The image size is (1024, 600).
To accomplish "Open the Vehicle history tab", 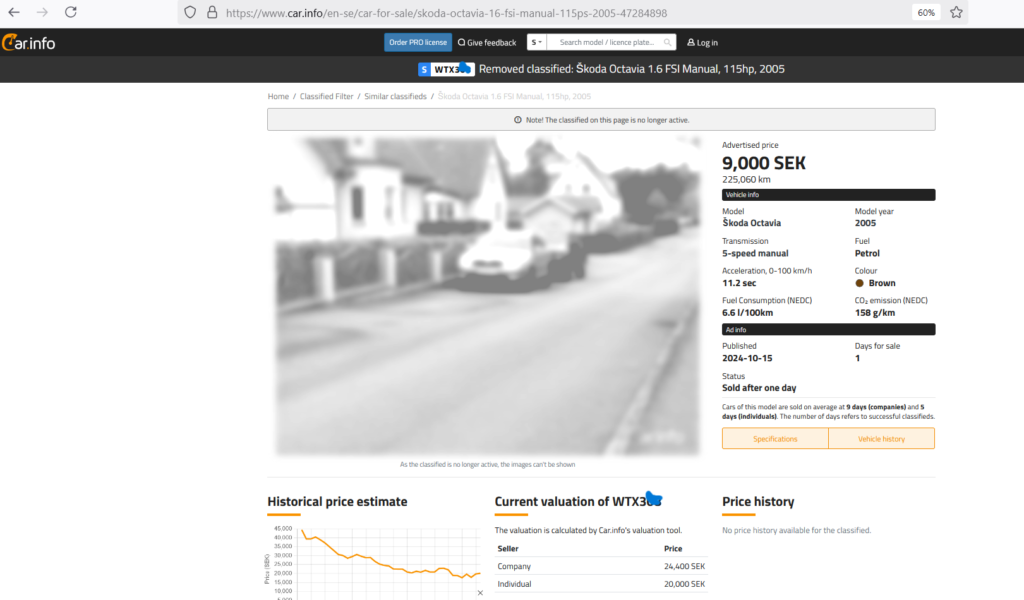I will [x=881, y=439].
